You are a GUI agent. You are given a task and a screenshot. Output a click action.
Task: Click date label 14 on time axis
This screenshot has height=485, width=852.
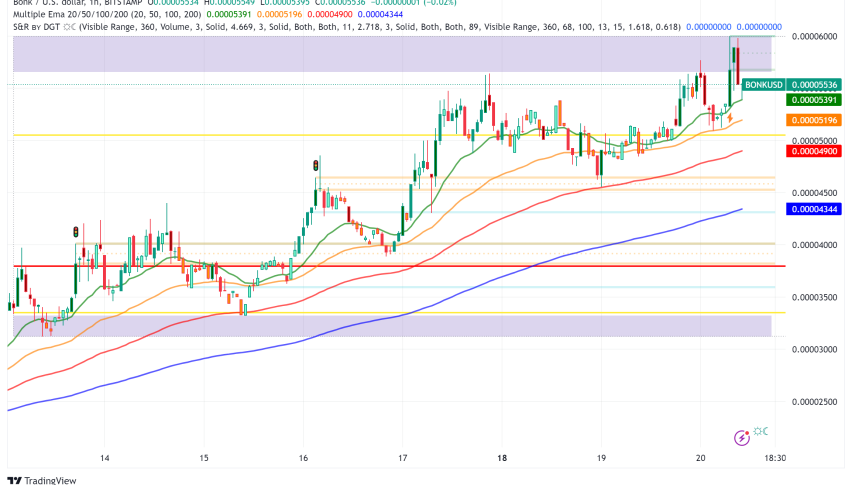pyautogui.click(x=104, y=458)
